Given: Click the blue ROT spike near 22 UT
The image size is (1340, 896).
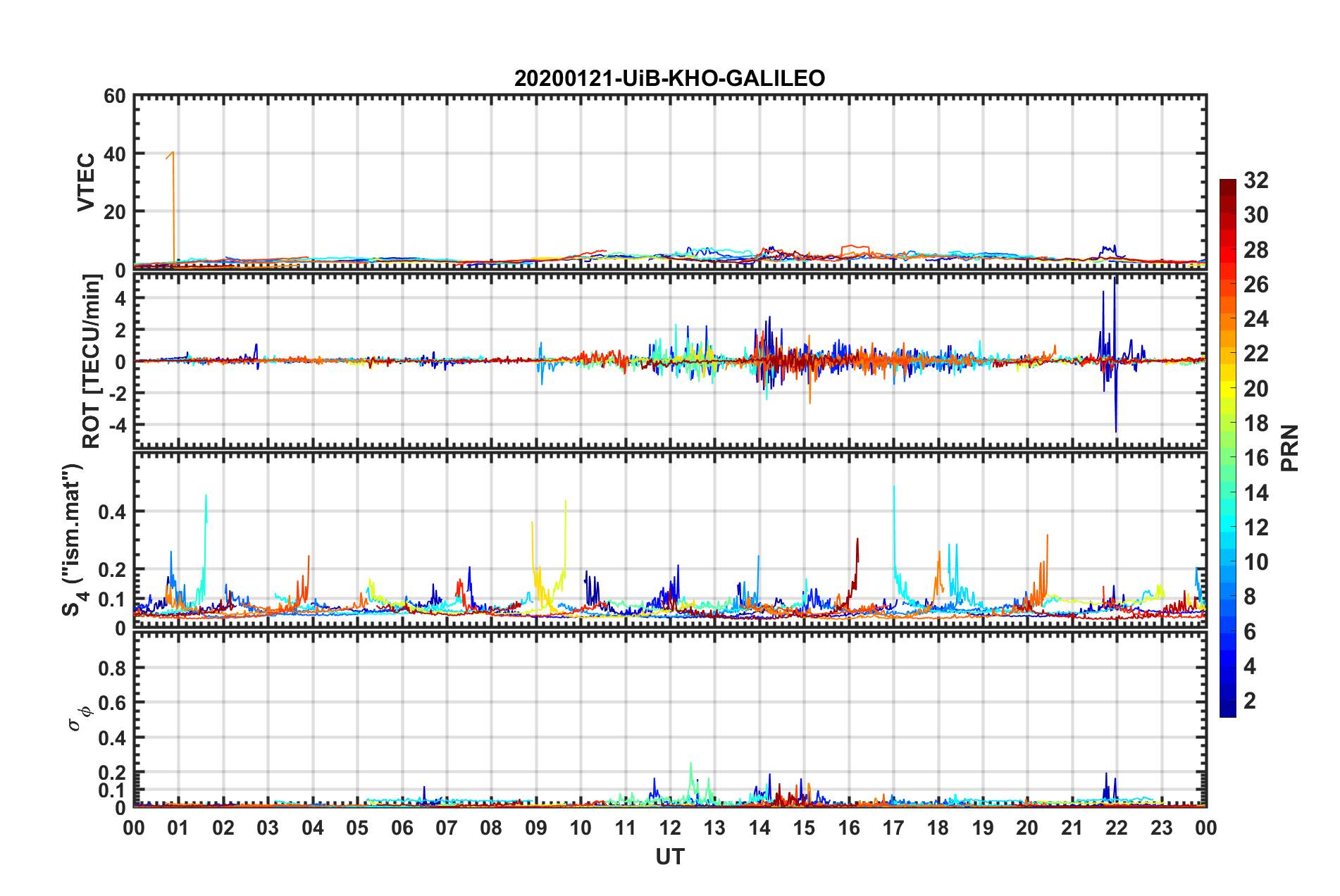Looking at the screenshot, I should tap(1115, 352).
